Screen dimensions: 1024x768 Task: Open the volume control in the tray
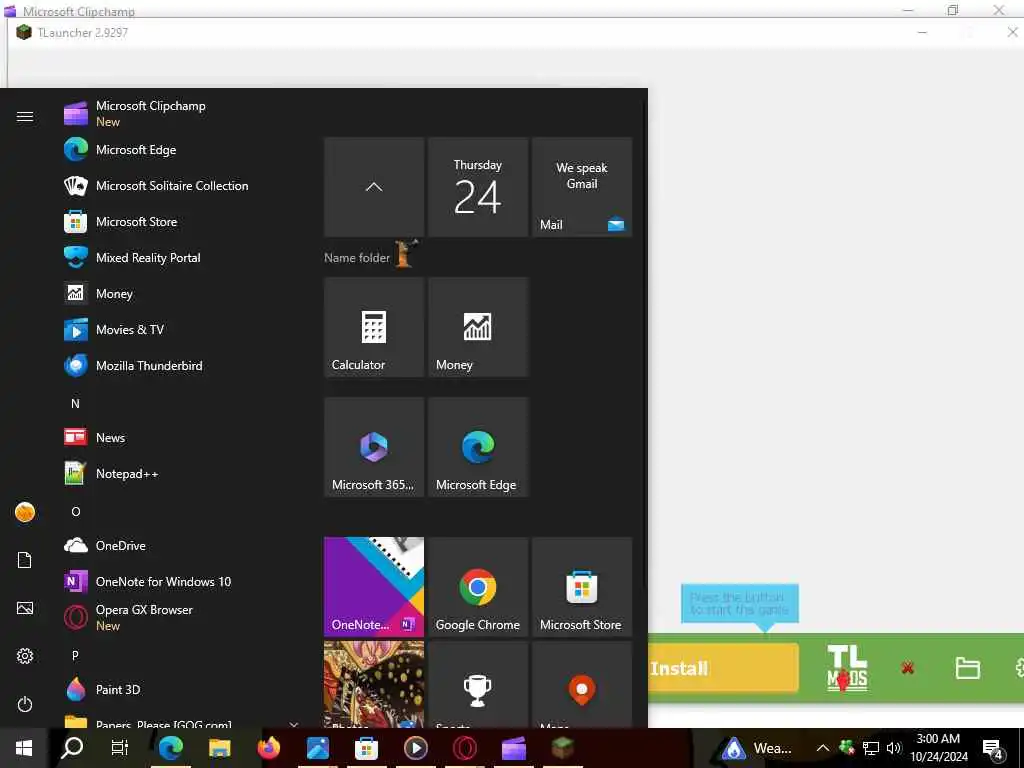click(x=894, y=748)
